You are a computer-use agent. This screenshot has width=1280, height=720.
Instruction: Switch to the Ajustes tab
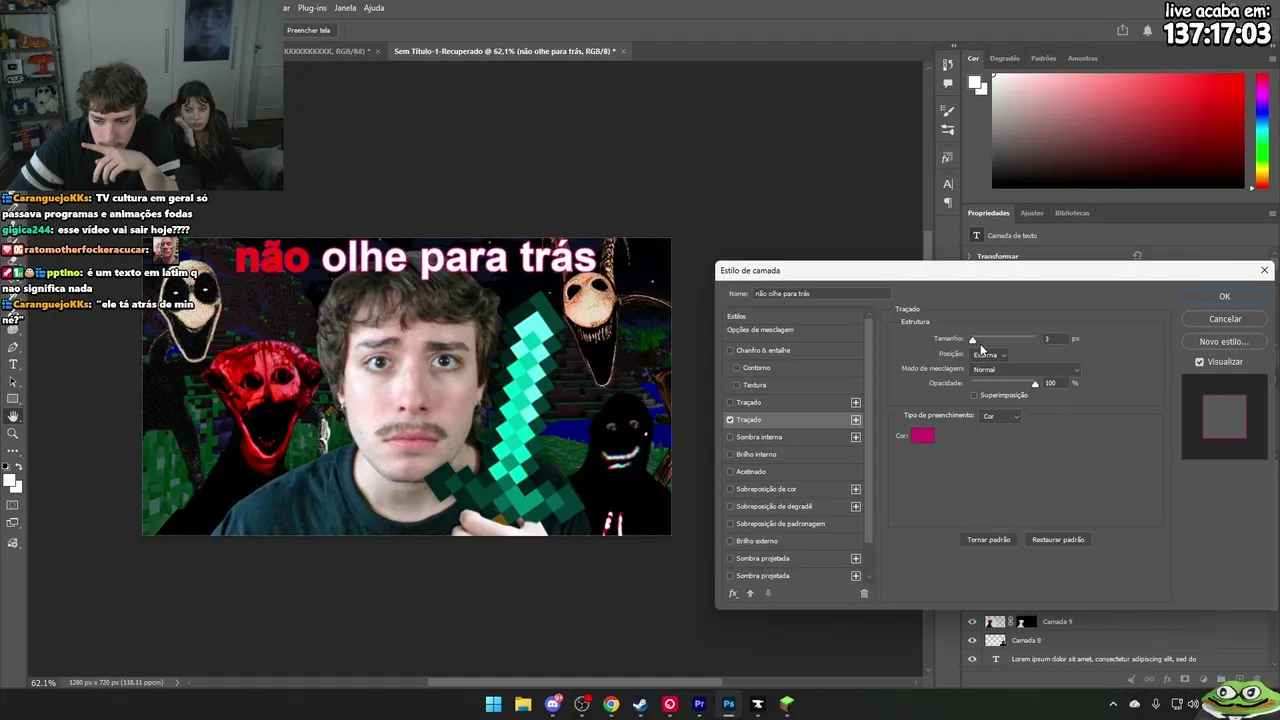coord(1031,213)
